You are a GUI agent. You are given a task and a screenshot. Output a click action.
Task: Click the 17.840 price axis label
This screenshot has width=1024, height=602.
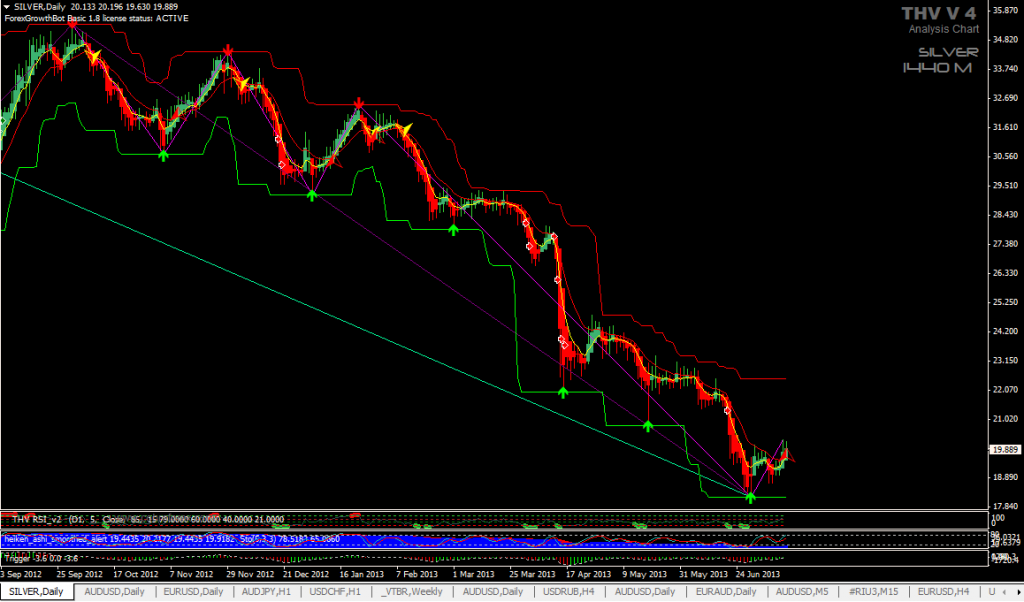click(1006, 506)
